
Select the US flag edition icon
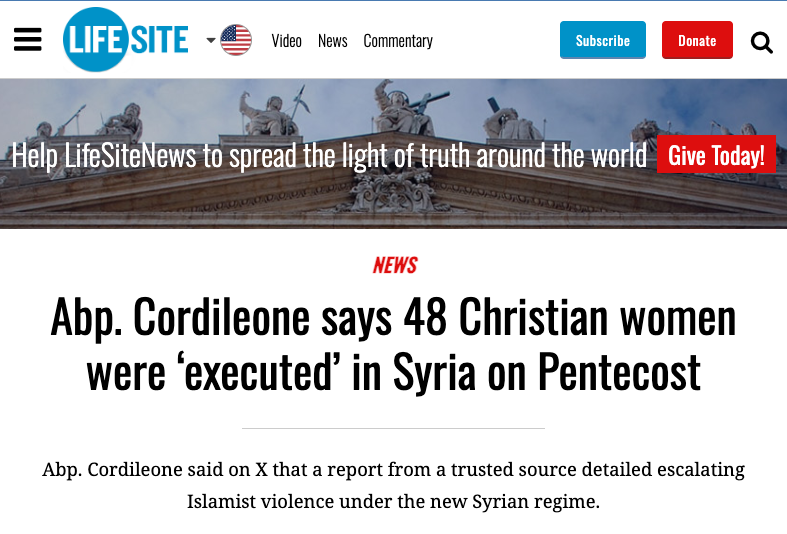tap(236, 40)
